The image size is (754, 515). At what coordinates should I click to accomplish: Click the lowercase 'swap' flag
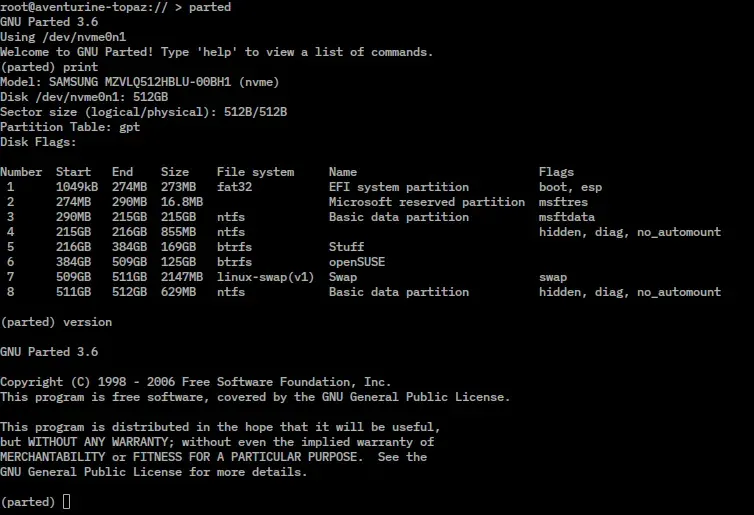553,277
